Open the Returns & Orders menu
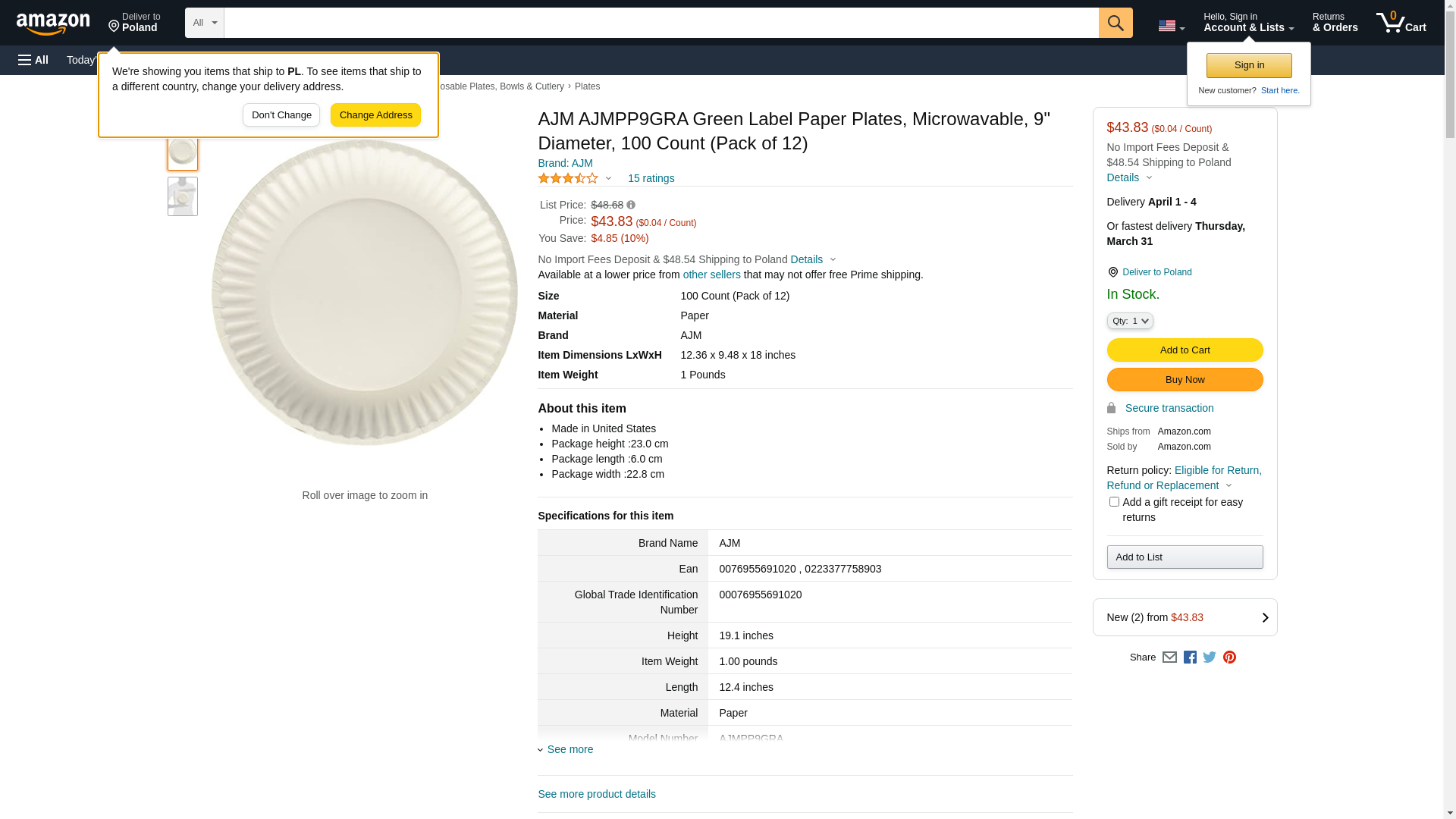The height and width of the screenshot is (819, 1456). 1335,23
